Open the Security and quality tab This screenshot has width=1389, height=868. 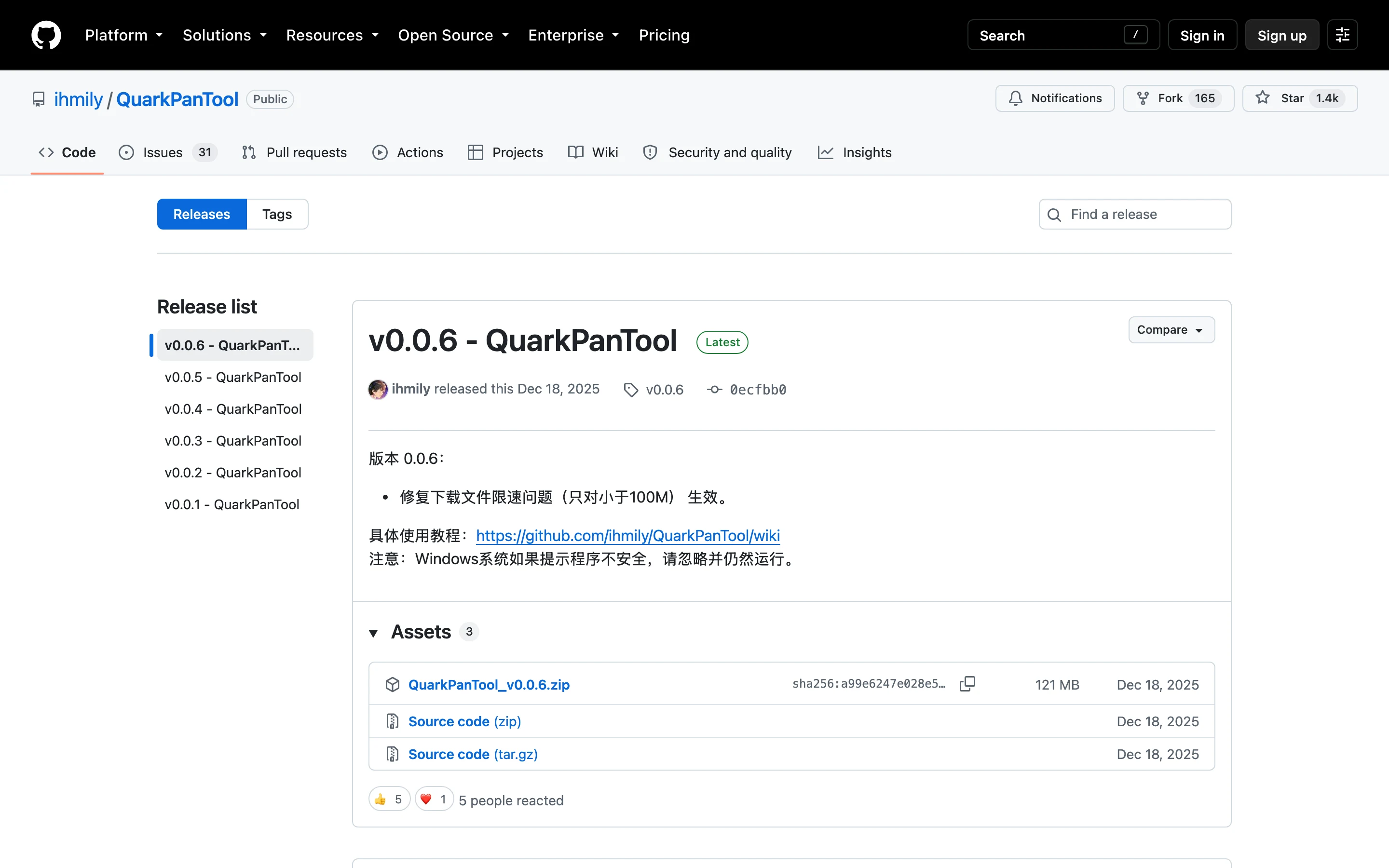718,152
